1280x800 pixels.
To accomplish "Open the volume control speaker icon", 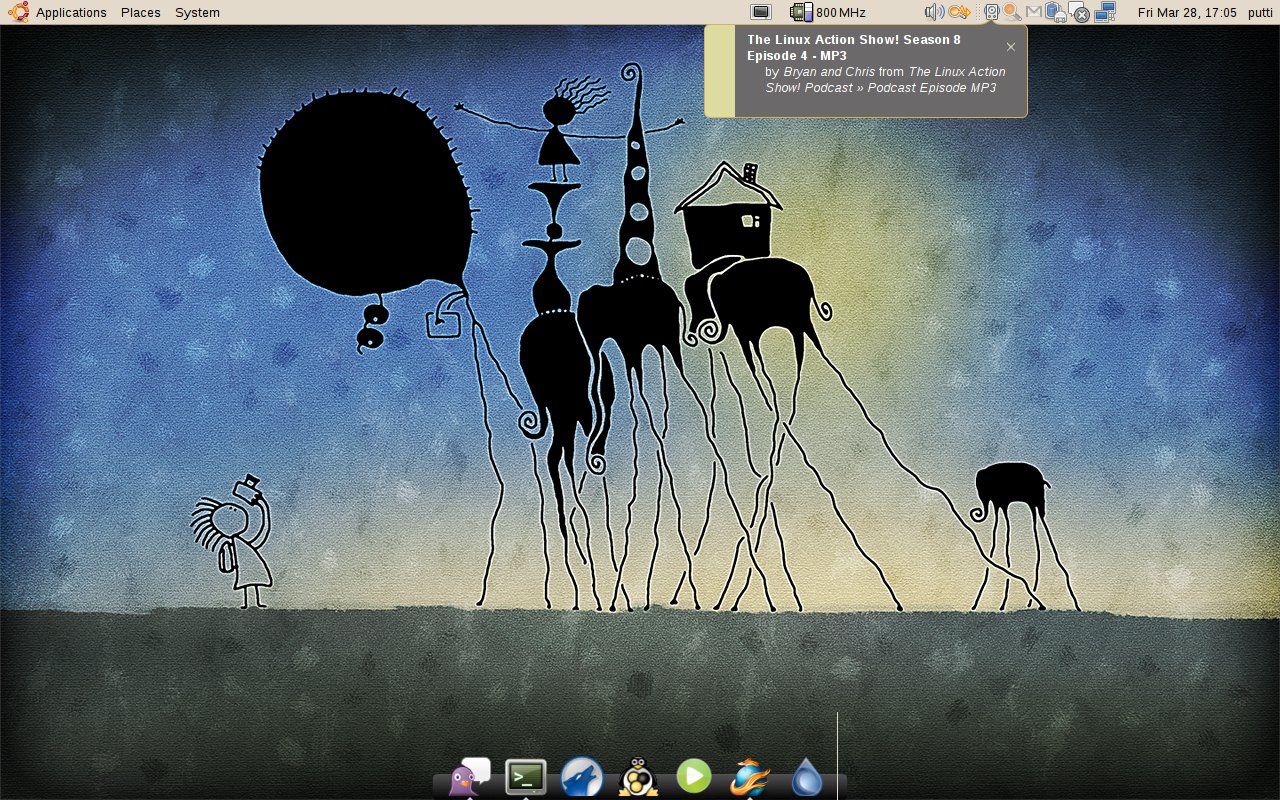I will coord(934,12).
